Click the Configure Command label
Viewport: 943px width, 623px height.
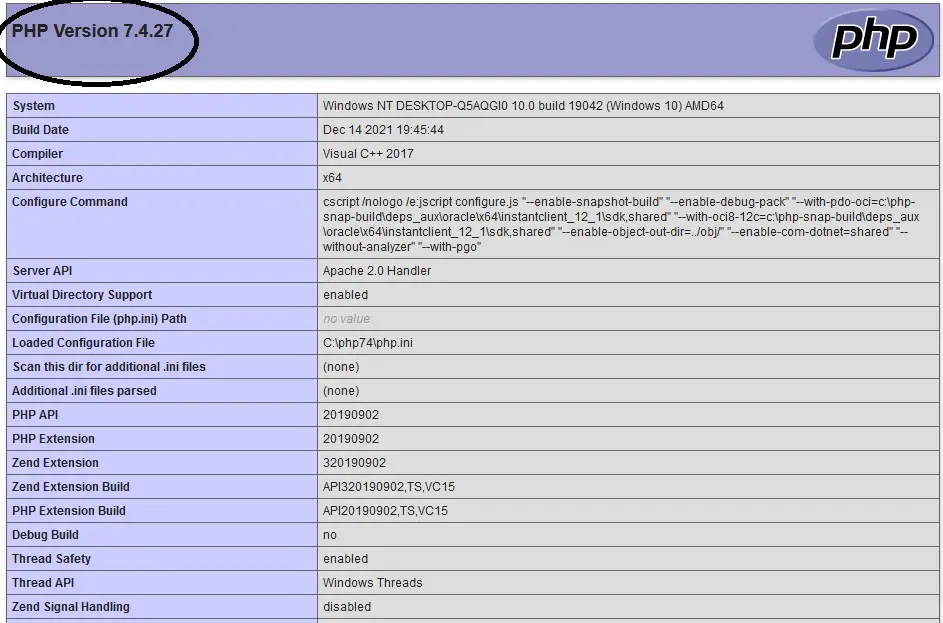click(x=70, y=202)
